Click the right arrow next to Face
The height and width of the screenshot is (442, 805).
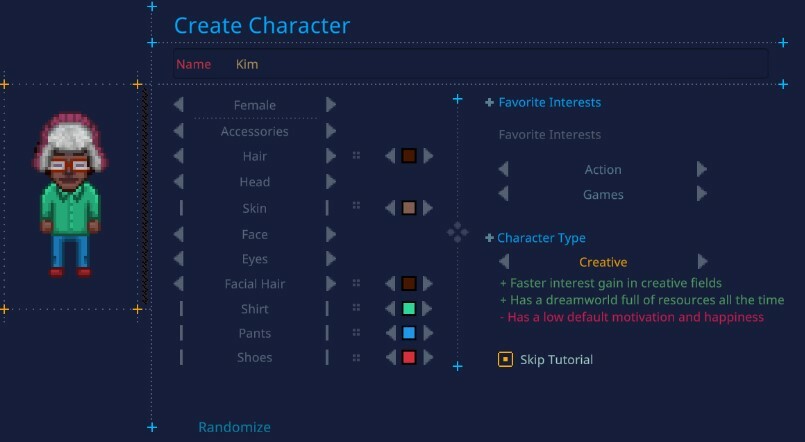[331, 234]
